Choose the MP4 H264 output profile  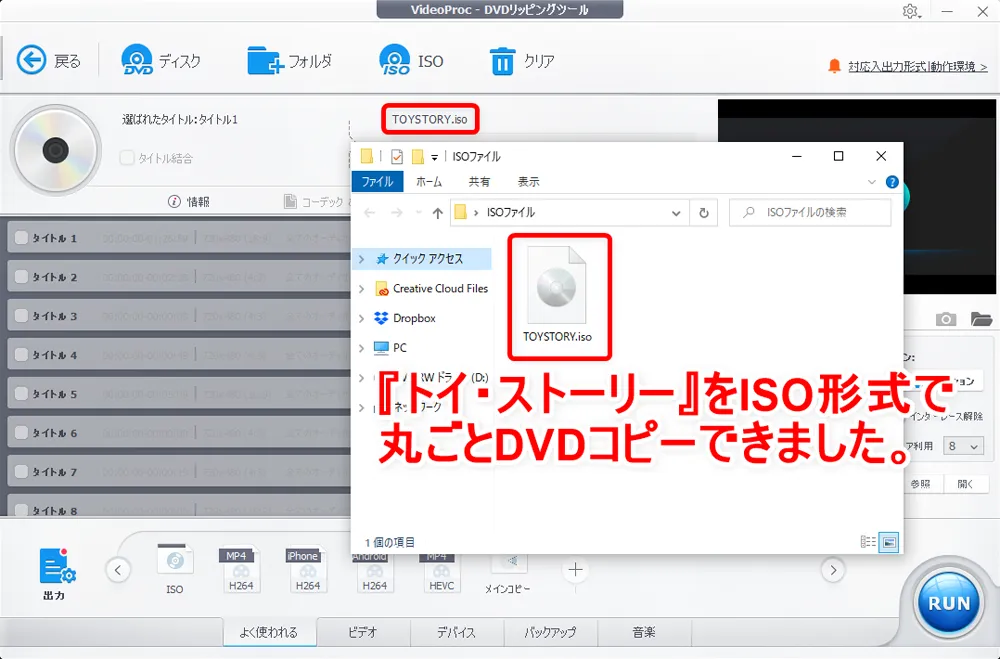point(241,569)
